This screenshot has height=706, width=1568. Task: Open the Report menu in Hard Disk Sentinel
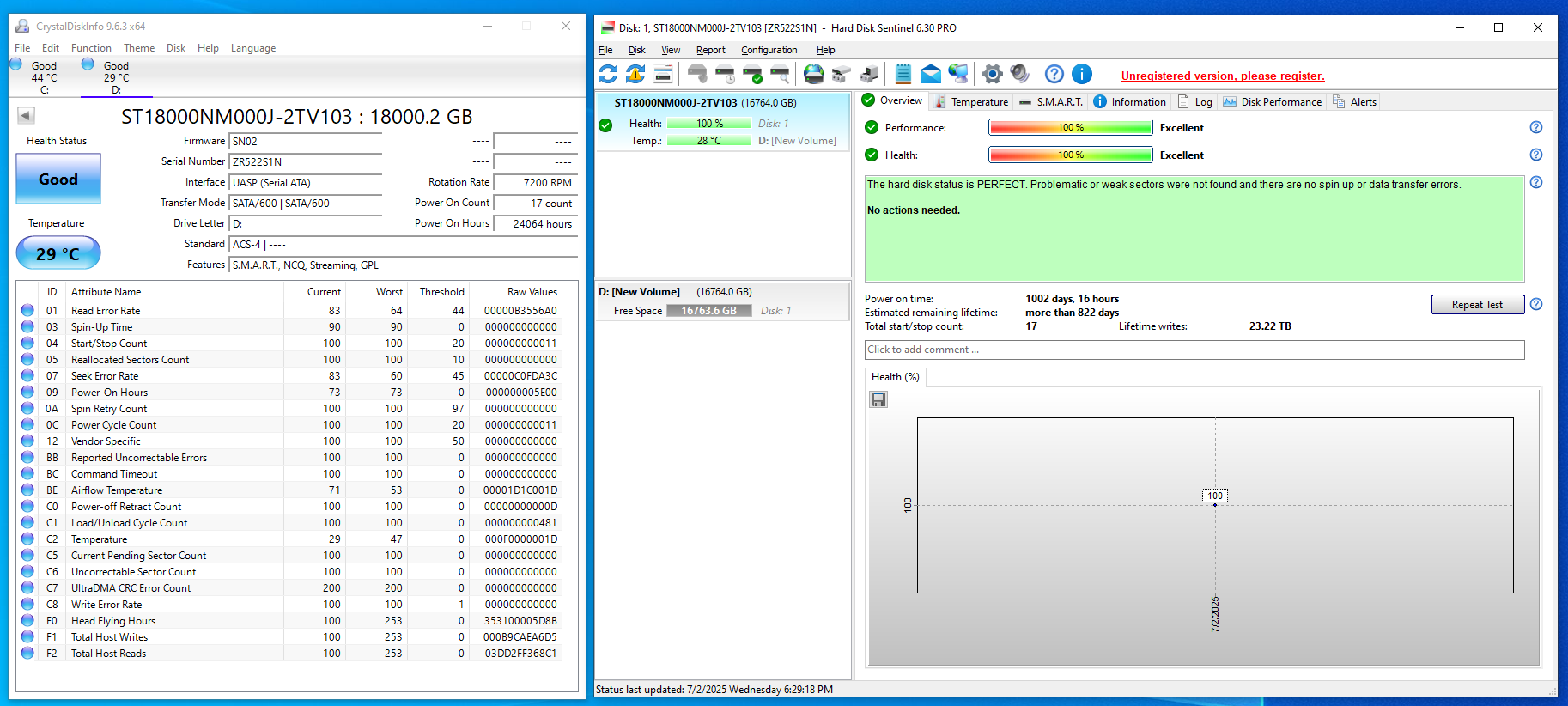(x=711, y=50)
